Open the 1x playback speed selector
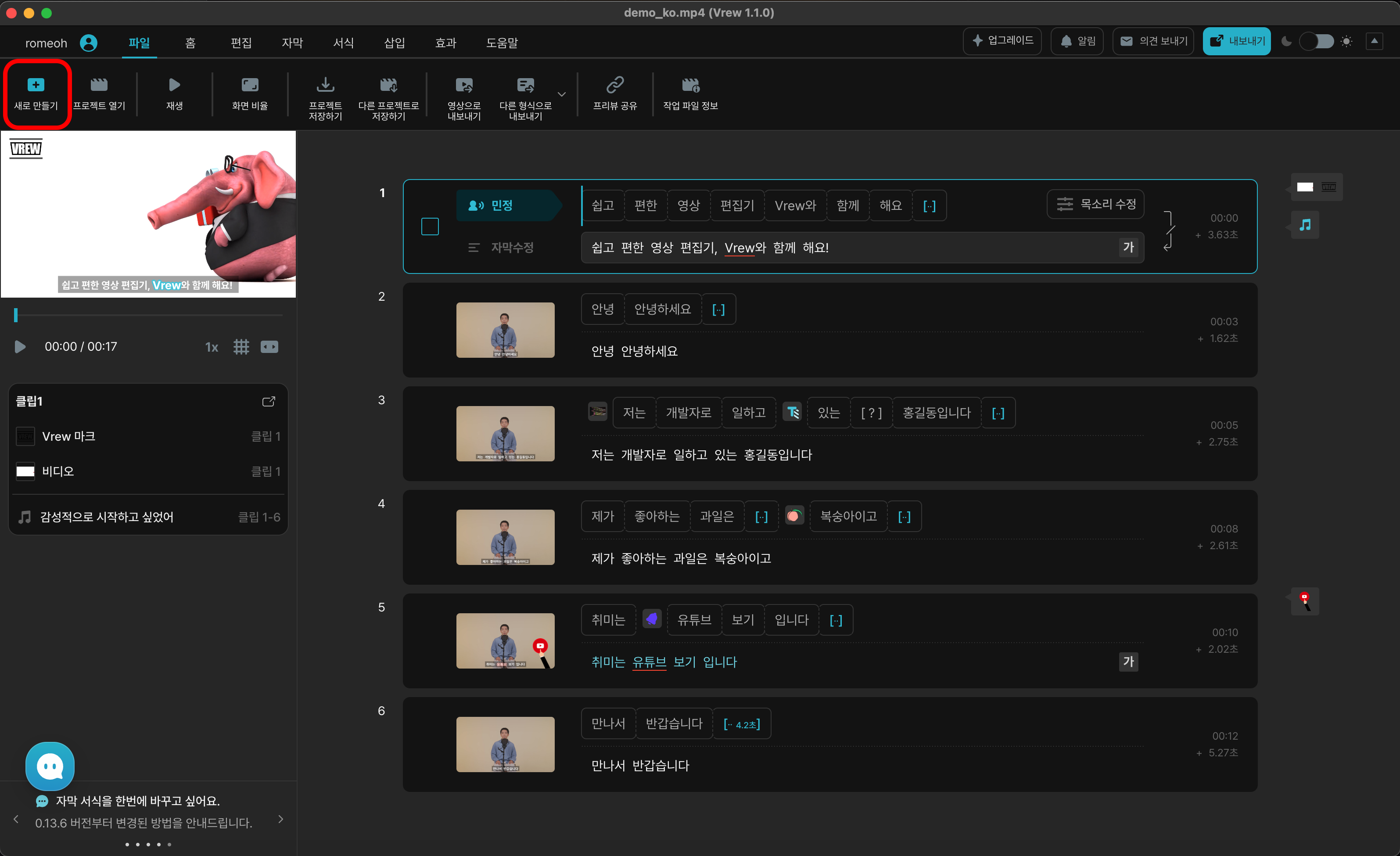The height and width of the screenshot is (856, 1400). click(x=212, y=347)
